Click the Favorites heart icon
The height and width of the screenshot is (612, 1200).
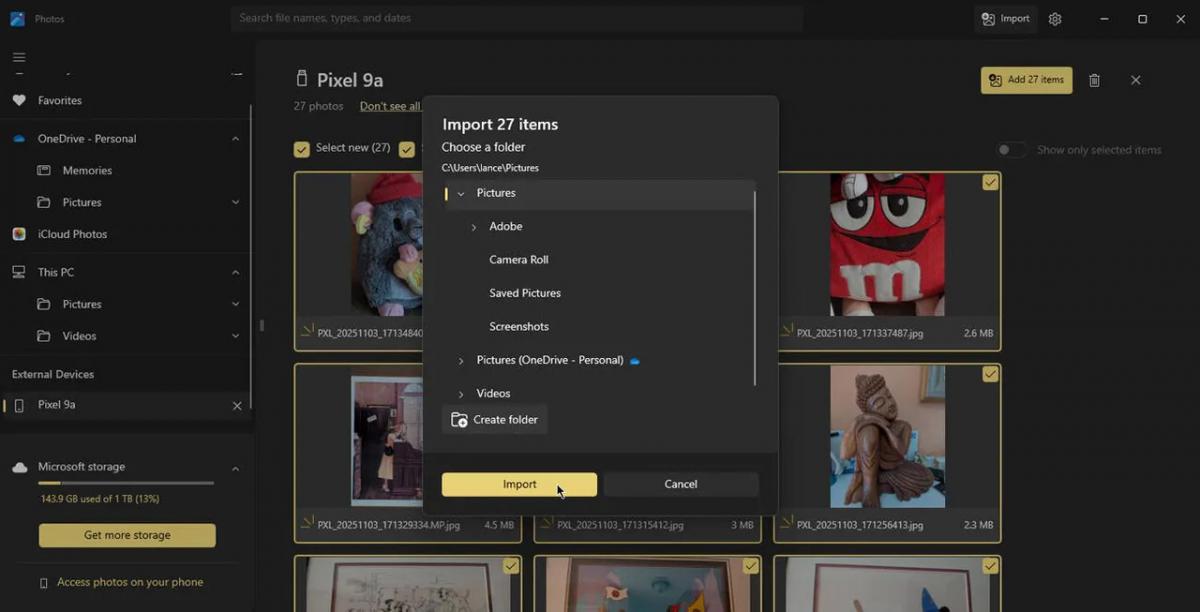tap(19, 100)
